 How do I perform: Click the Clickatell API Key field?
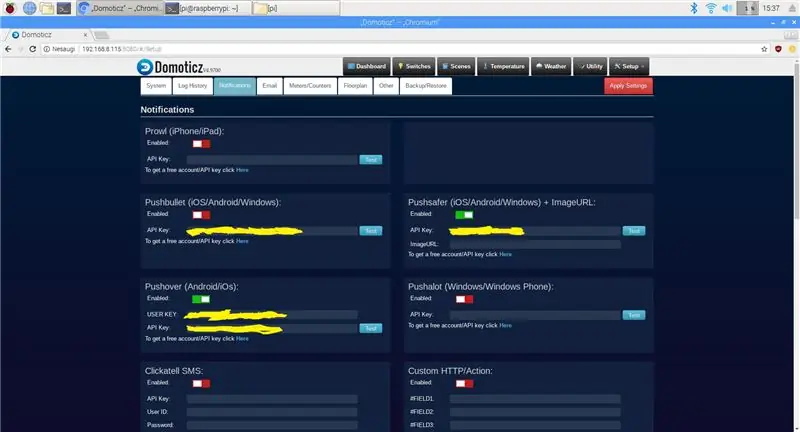(272, 399)
